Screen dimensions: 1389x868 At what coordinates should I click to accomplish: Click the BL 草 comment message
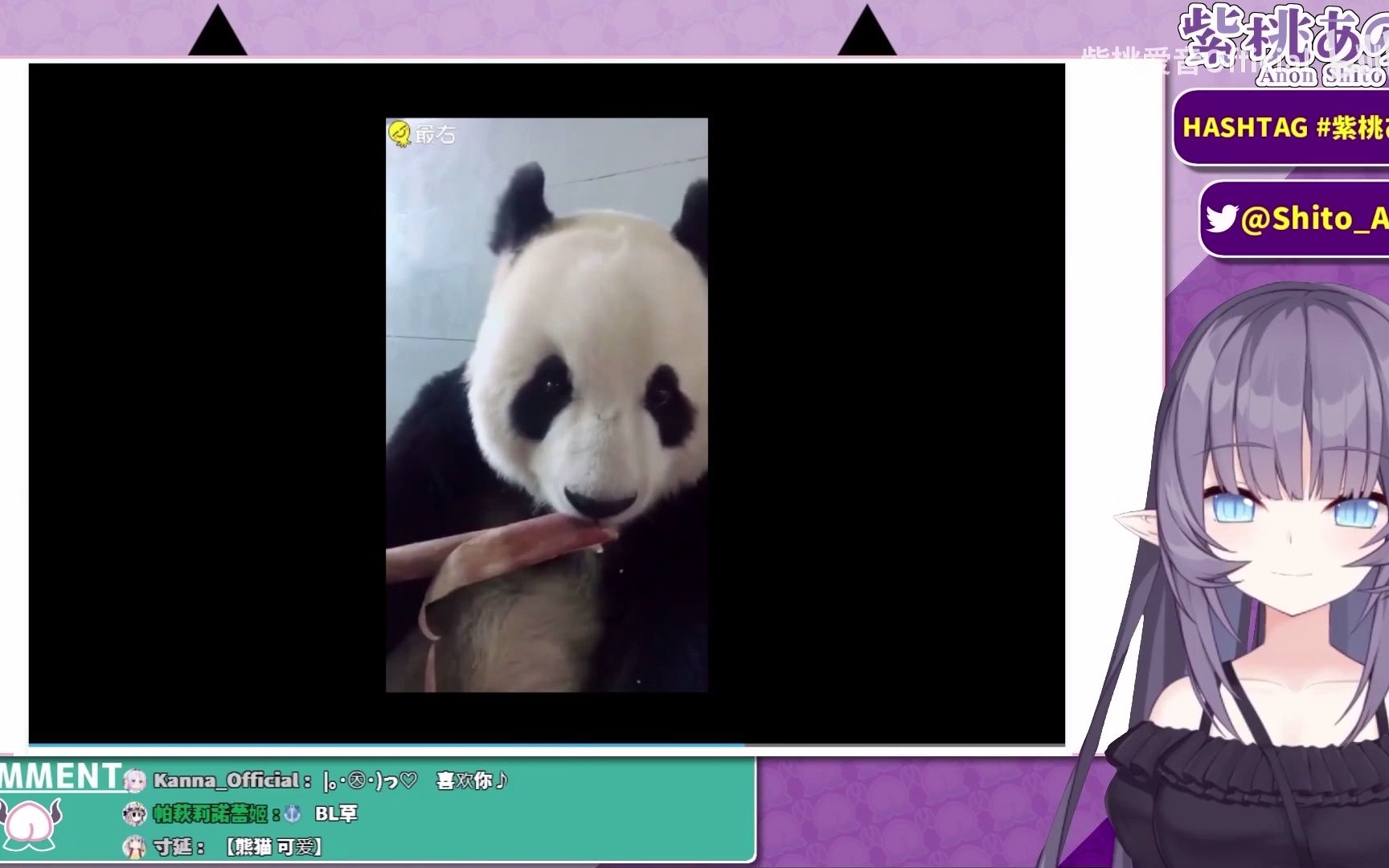[335, 814]
